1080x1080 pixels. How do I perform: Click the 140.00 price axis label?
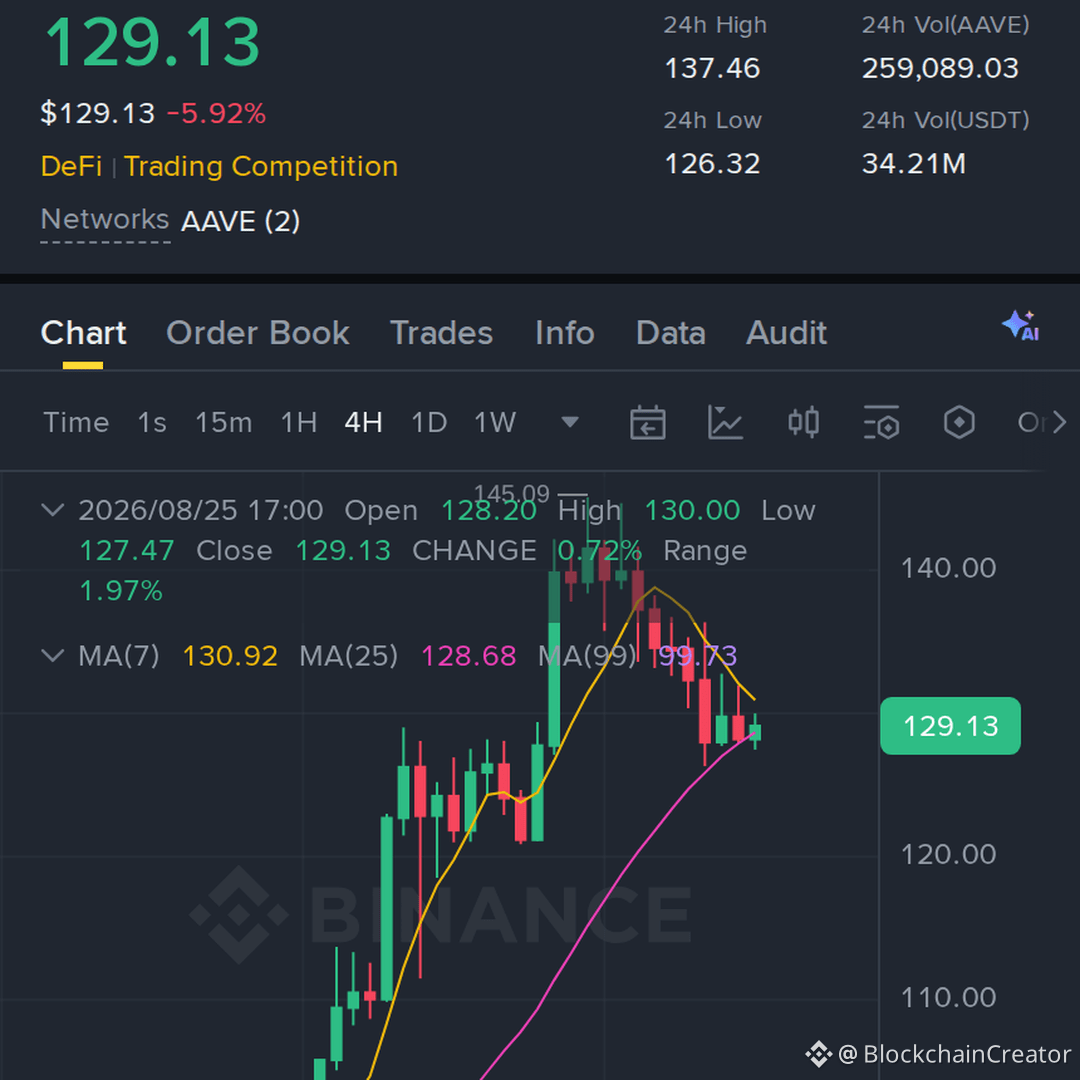948,568
